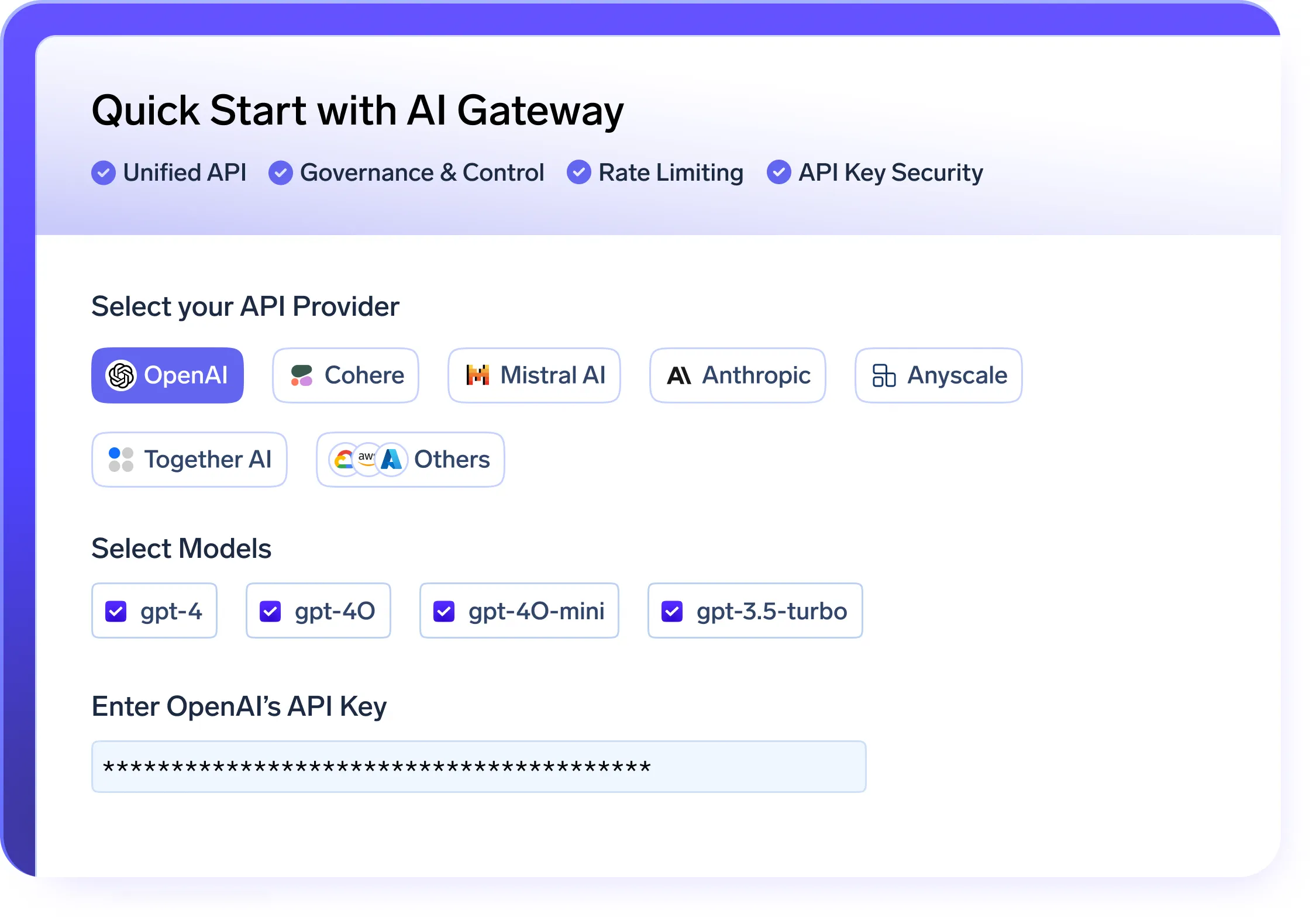This screenshot has width=1316, height=921.
Task: Click the masked OpenAI API key field
Action: point(479,767)
